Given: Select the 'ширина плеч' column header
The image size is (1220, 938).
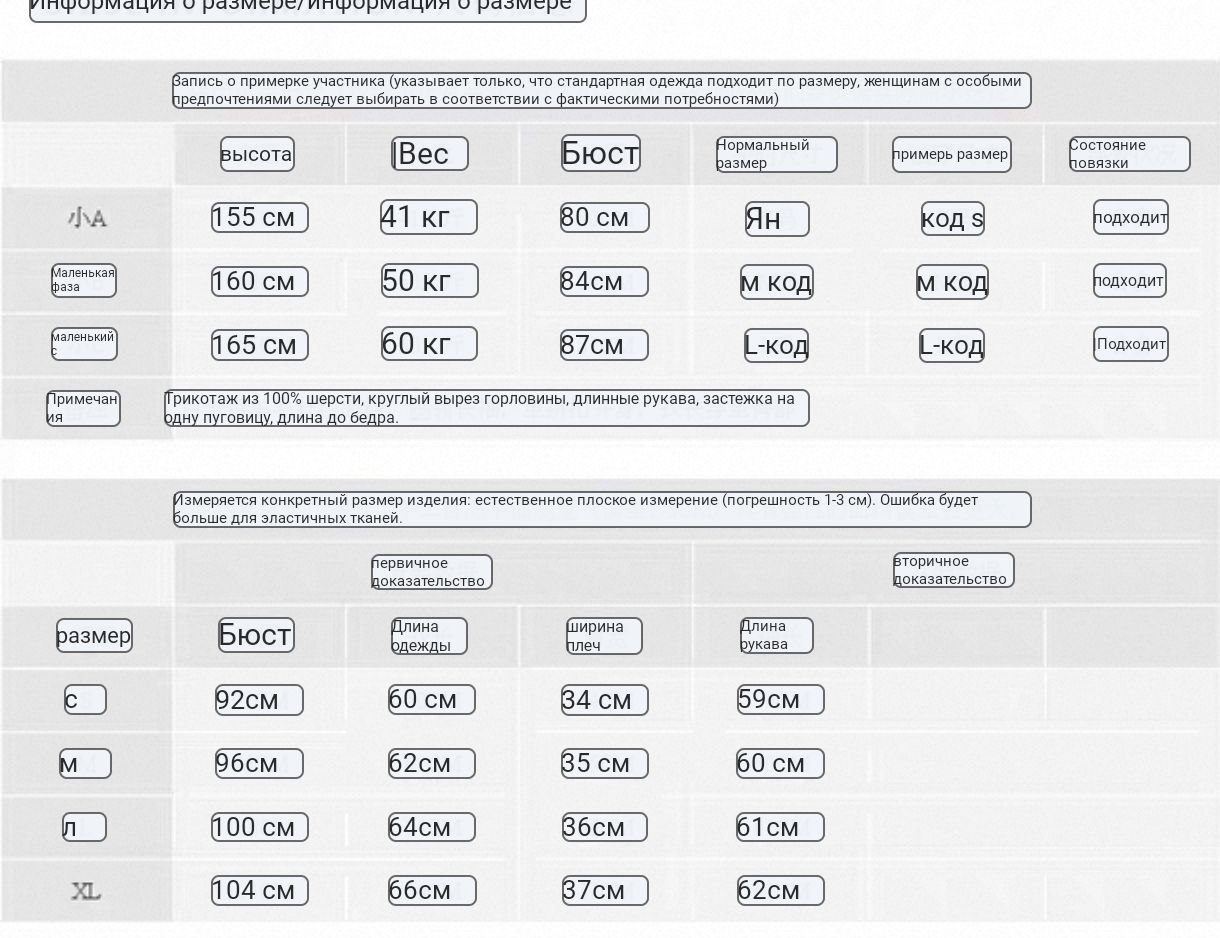Looking at the screenshot, I should [x=604, y=636].
